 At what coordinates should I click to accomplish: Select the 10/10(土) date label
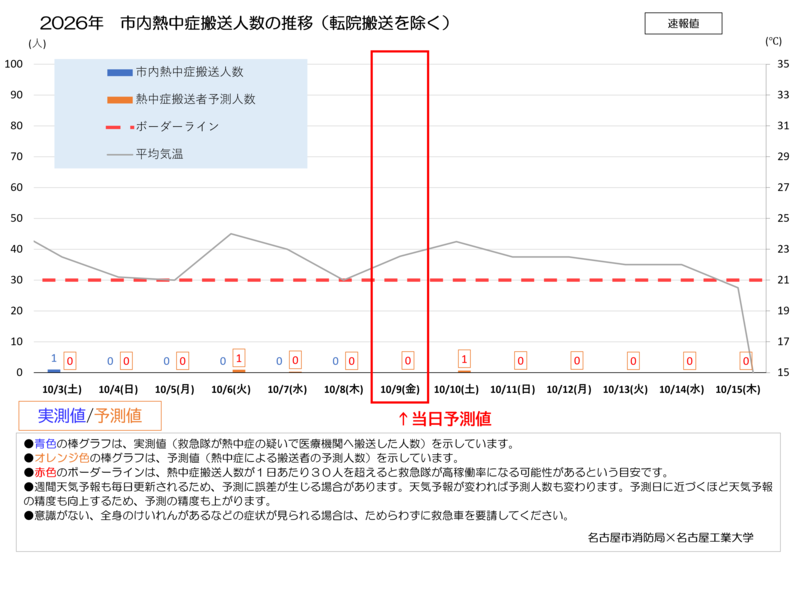456,389
